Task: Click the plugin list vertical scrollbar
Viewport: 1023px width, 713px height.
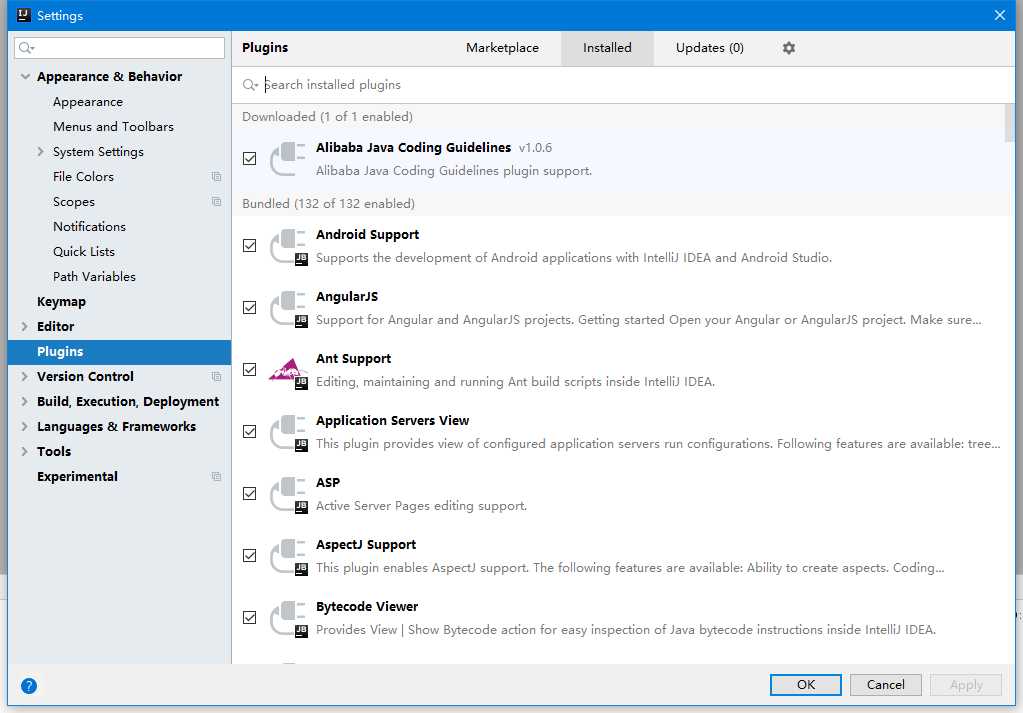Action: (x=1009, y=123)
